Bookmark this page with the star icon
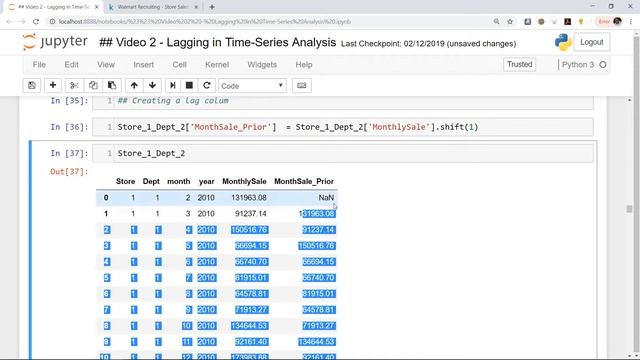 pos(510,22)
